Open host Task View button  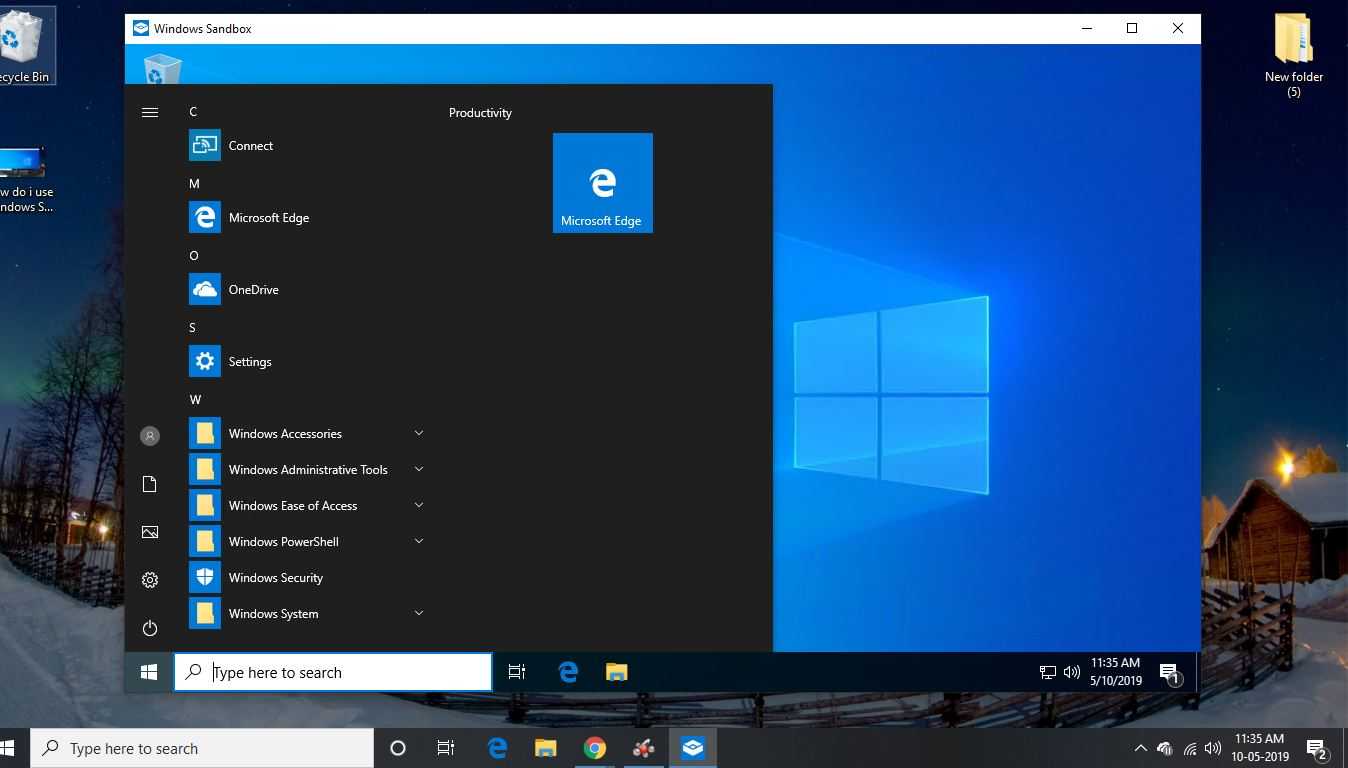(x=446, y=748)
